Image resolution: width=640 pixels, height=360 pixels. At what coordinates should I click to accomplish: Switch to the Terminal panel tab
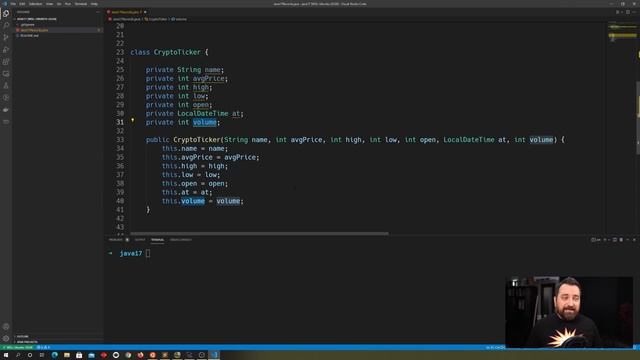[x=158, y=240]
